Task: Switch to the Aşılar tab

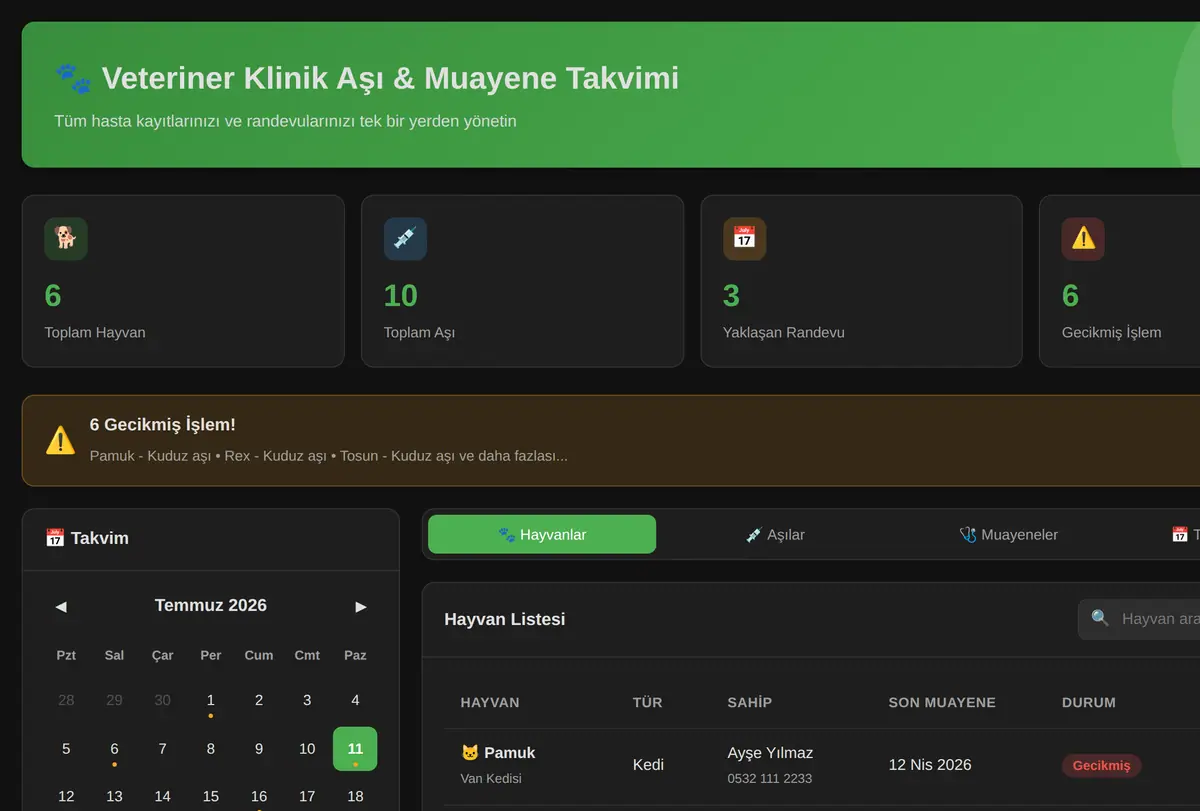Action: point(775,534)
